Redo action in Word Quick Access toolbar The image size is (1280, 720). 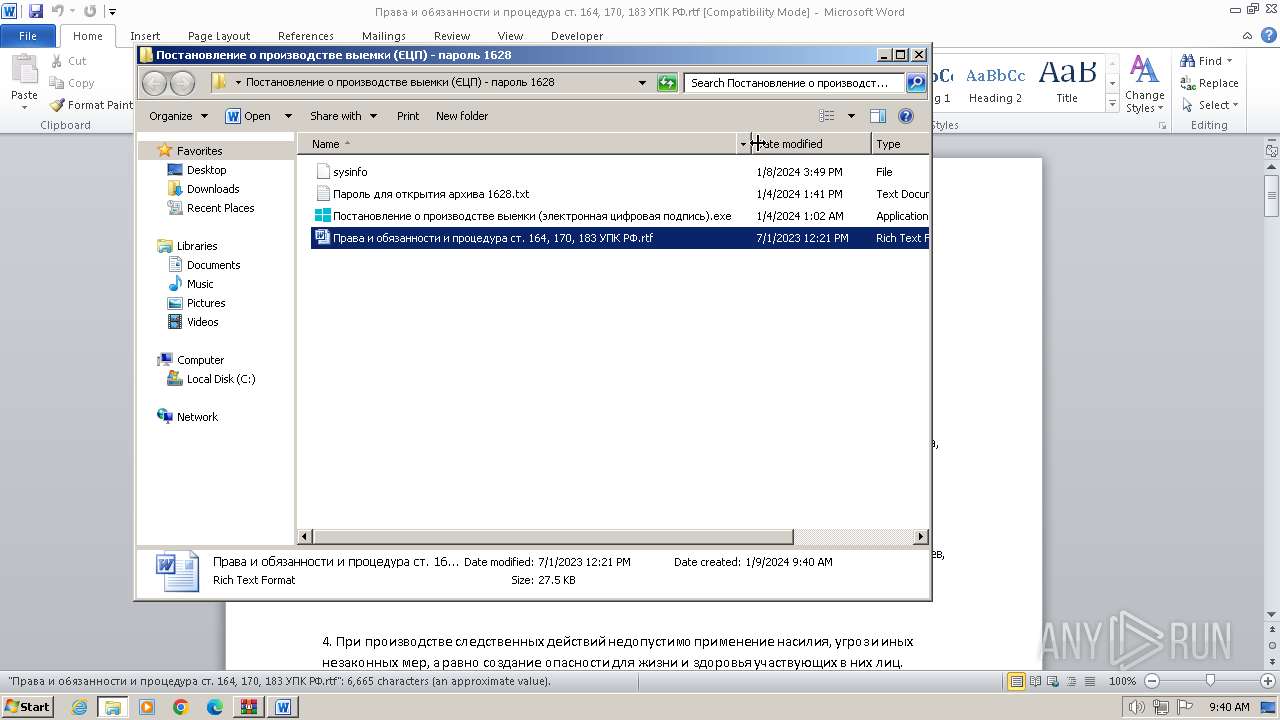91,11
